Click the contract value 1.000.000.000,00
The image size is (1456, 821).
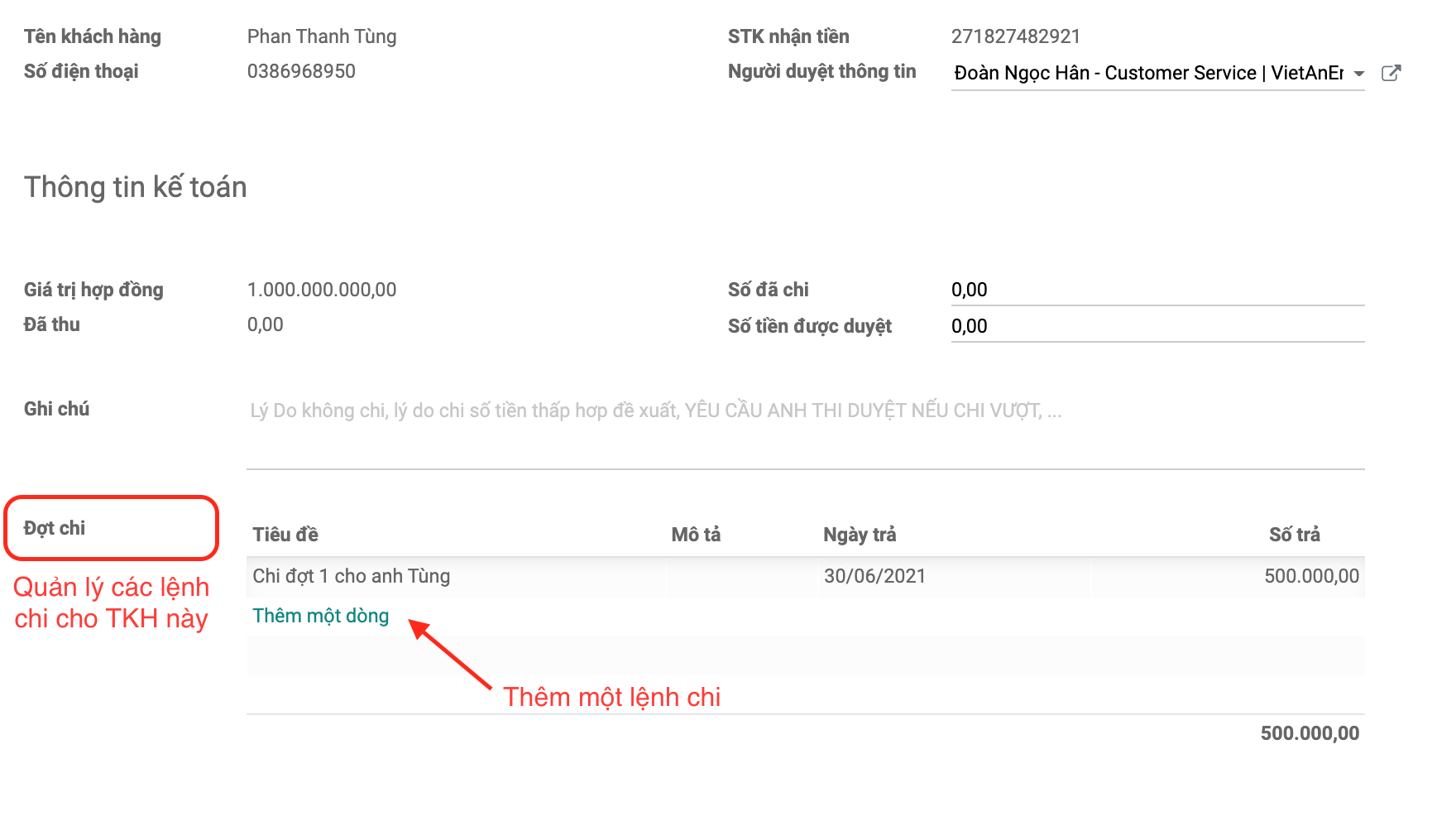322,290
